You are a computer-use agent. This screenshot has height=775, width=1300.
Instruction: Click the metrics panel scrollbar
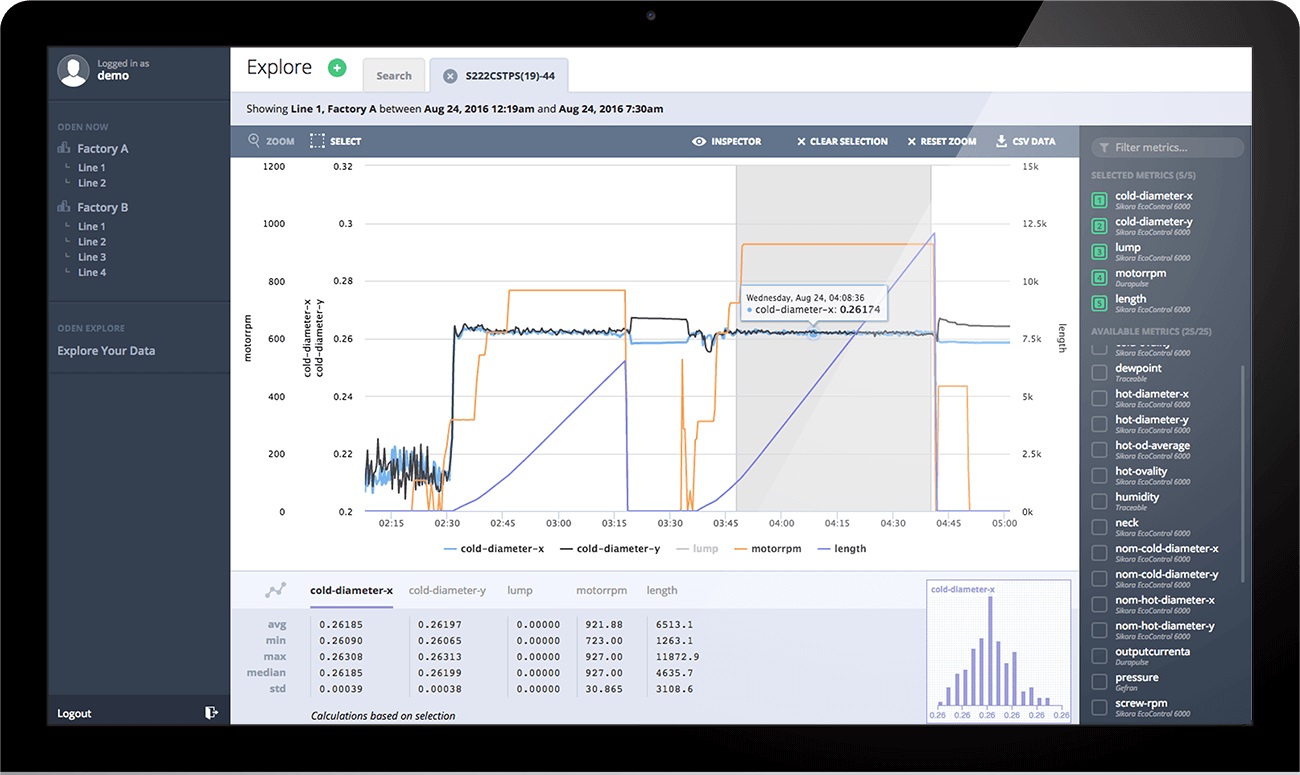[x=1243, y=475]
